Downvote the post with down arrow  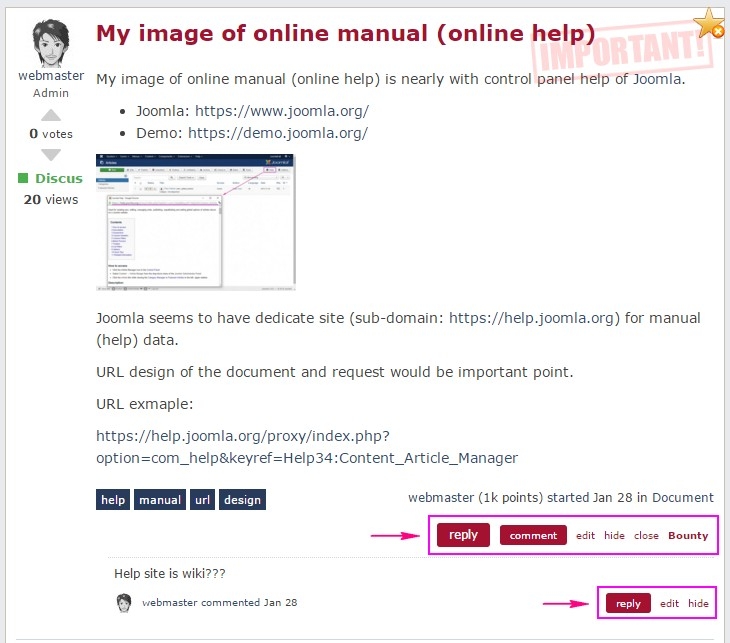coord(51,154)
